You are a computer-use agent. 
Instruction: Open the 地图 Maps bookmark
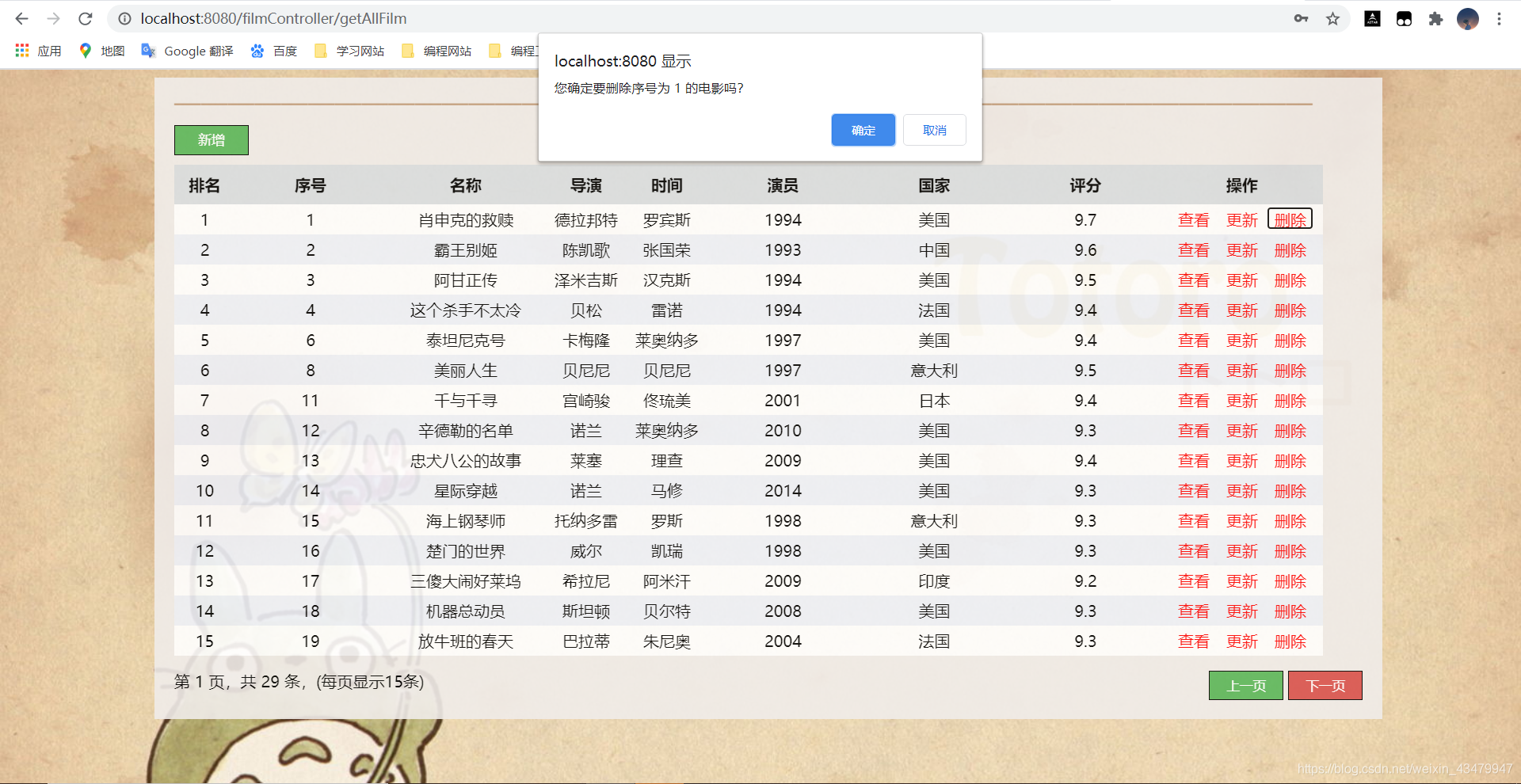coord(102,51)
